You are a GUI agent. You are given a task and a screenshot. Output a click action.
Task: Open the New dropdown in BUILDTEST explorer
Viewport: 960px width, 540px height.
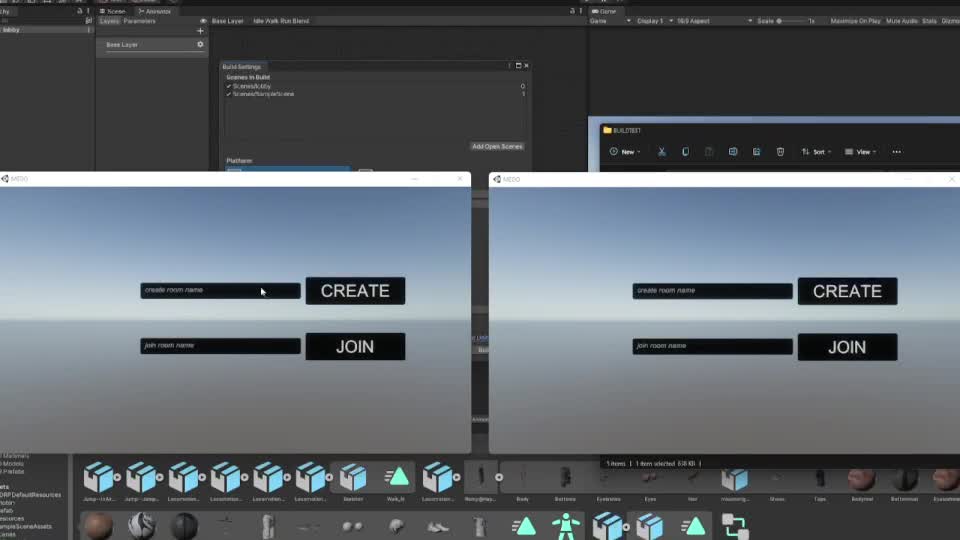pos(625,152)
